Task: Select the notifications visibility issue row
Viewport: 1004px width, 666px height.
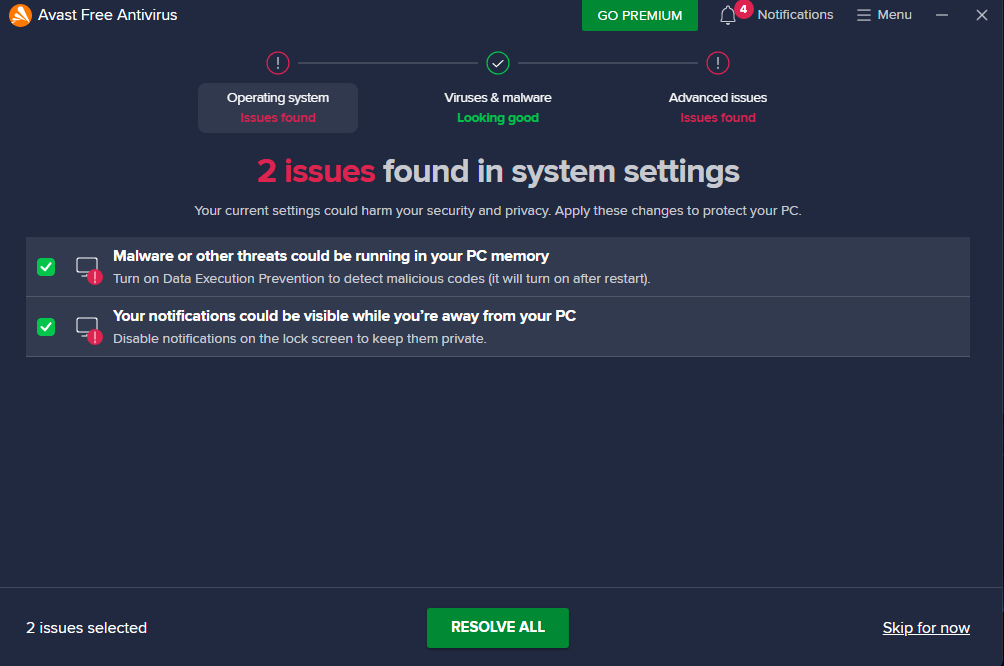Action: tap(498, 327)
